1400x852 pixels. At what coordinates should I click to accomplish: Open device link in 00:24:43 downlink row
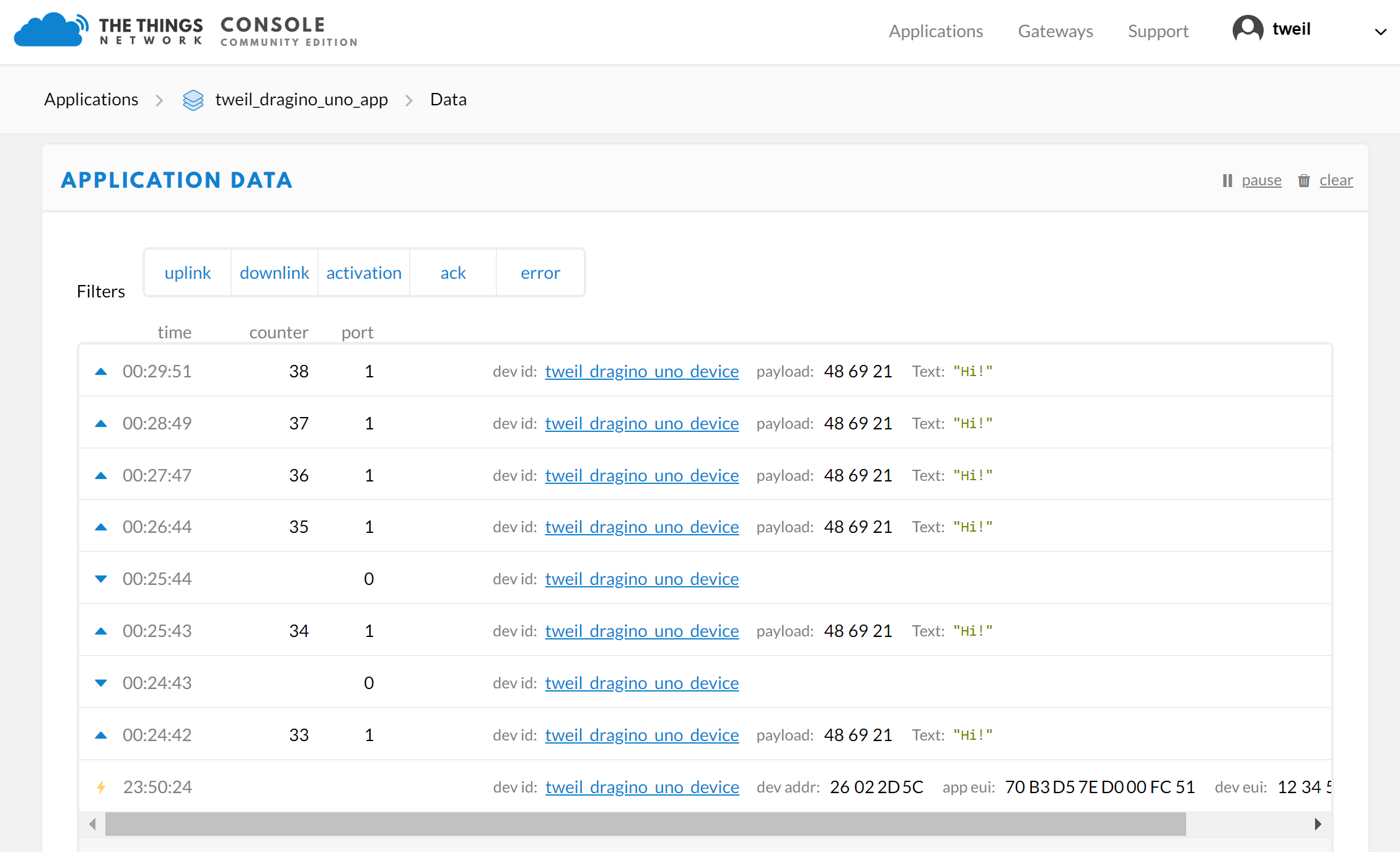click(642, 683)
